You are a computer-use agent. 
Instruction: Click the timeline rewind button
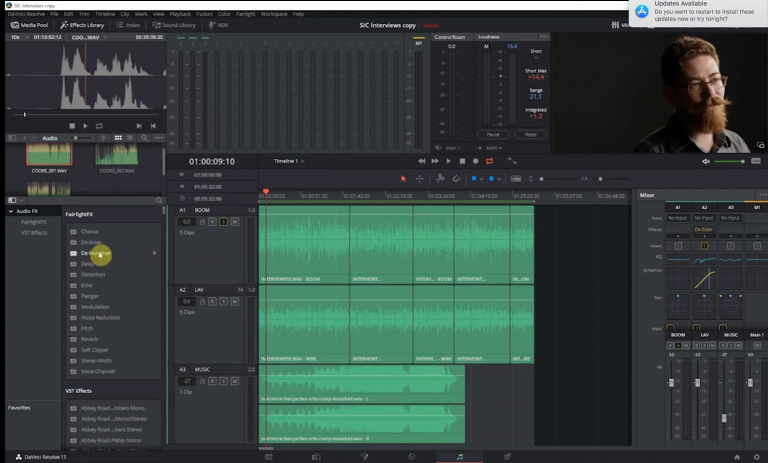pos(421,161)
